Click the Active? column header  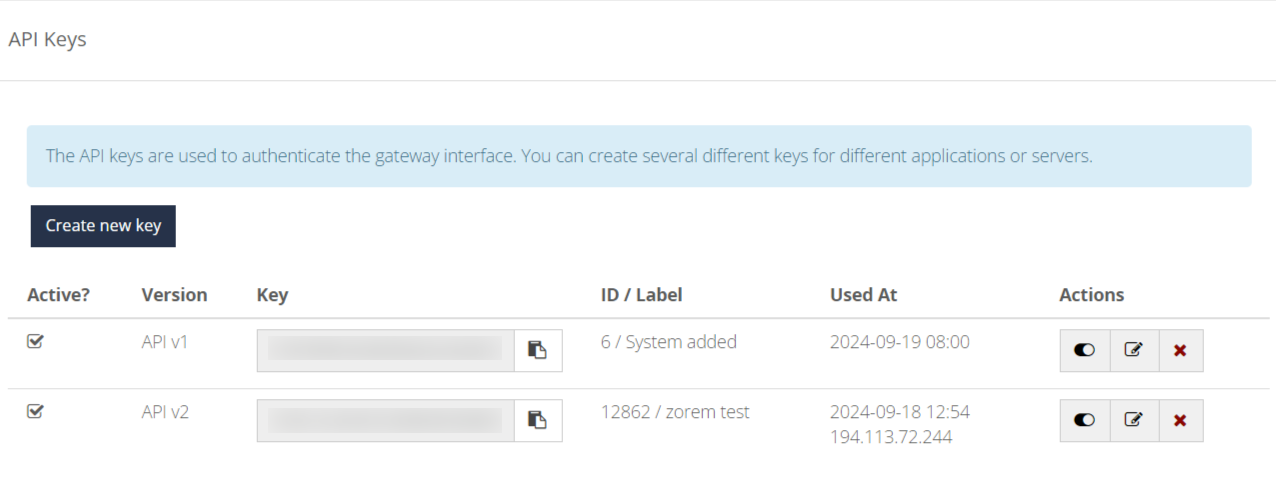pyautogui.click(x=58, y=295)
